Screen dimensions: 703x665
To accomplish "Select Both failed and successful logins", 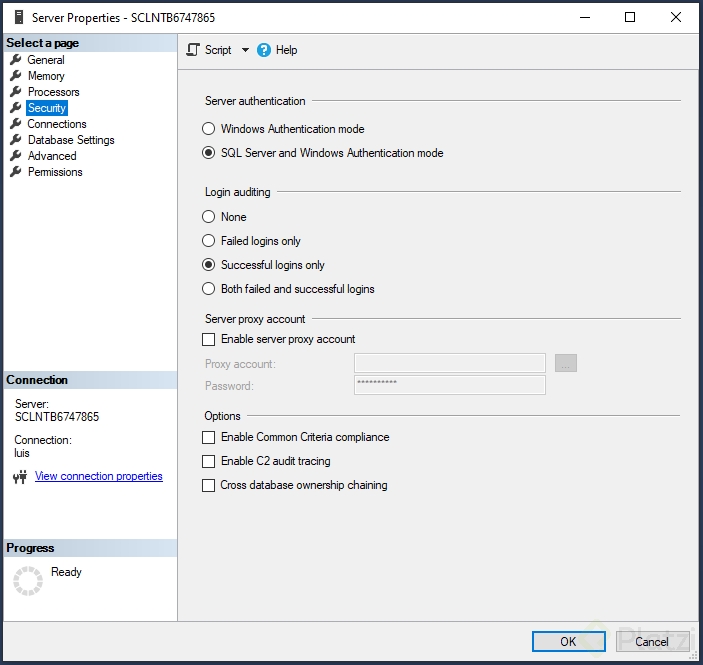I will [x=209, y=289].
